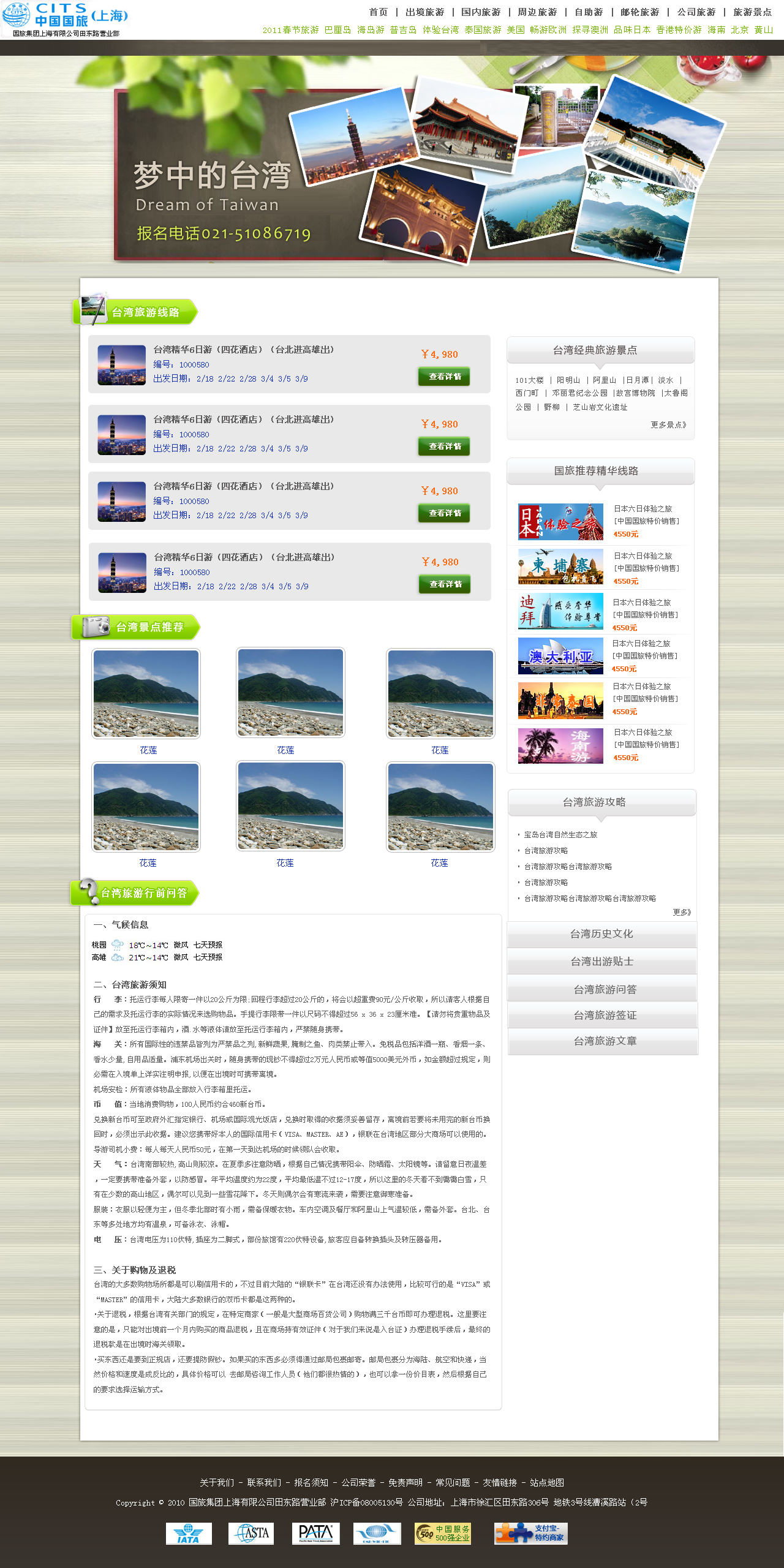Click the PATA association logo
Viewport: 784px width, 1568px height.
pyautogui.click(x=315, y=1533)
